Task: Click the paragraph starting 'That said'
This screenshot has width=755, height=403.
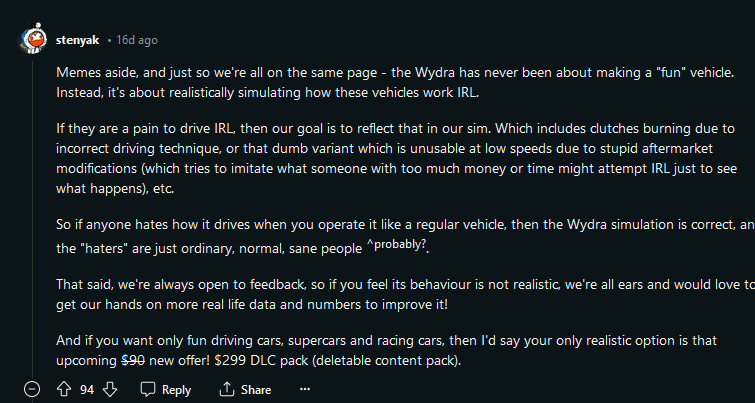Action: tap(405, 295)
